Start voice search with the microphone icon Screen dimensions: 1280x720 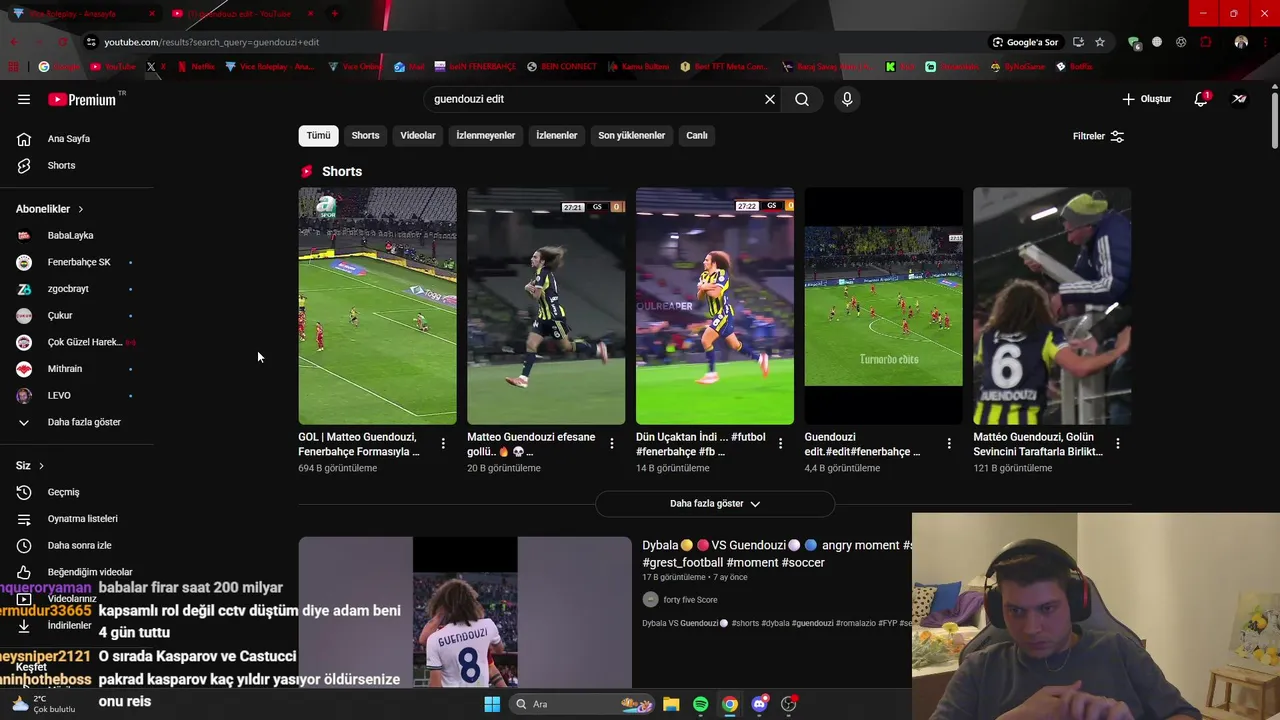847,99
